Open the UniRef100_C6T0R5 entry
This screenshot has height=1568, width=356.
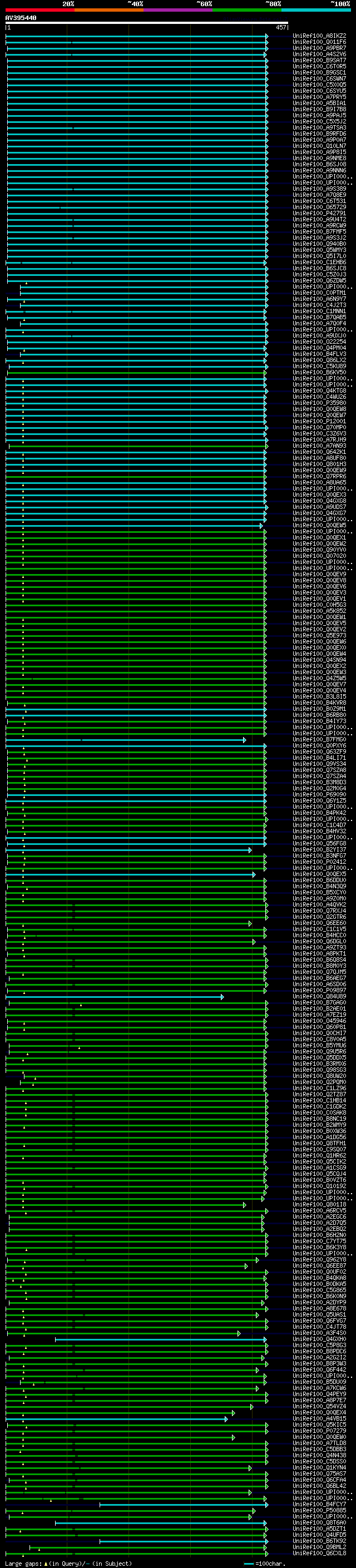tap(319, 66)
